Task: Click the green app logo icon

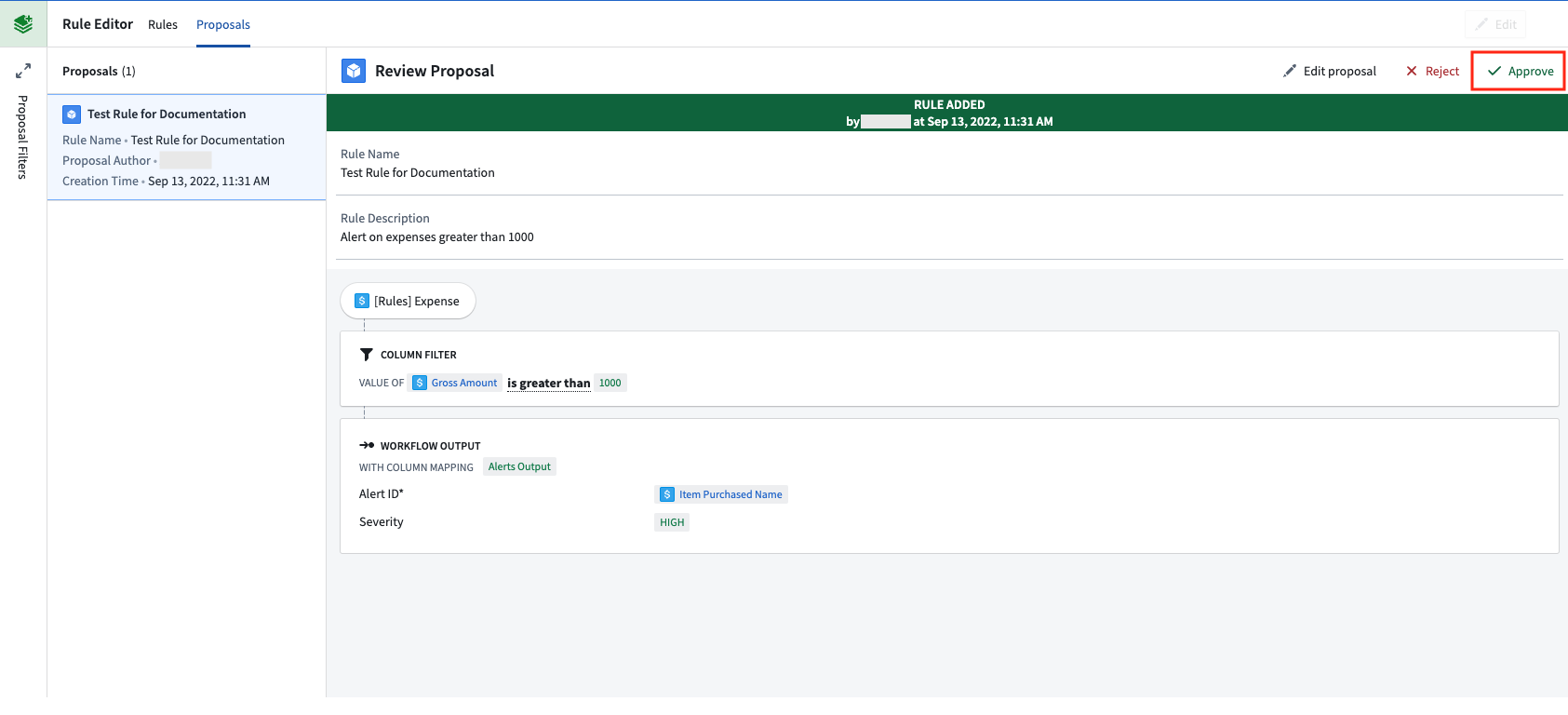Action: tap(23, 24)
